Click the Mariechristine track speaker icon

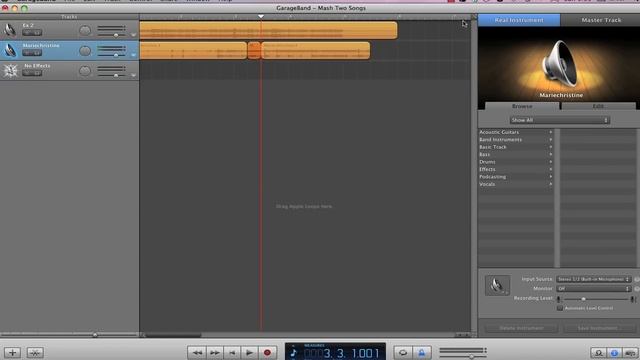pos(10,50)
